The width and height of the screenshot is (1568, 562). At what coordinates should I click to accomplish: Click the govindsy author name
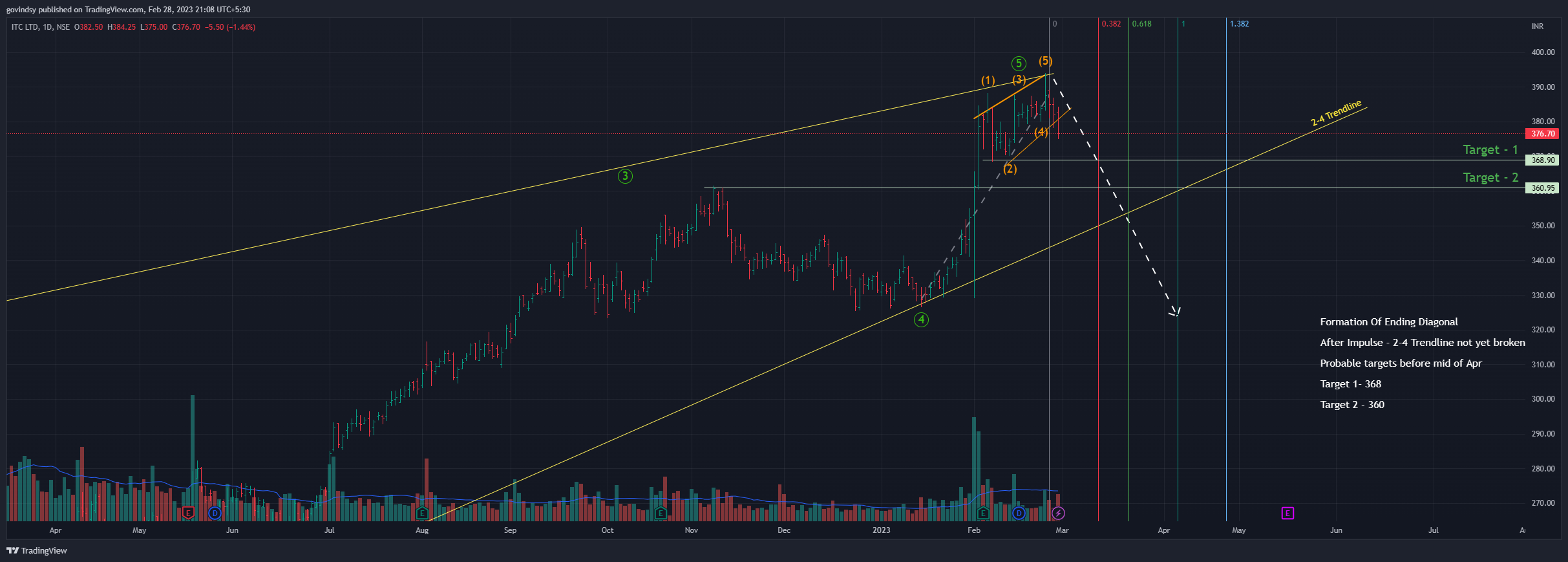[x=21, y=10]
